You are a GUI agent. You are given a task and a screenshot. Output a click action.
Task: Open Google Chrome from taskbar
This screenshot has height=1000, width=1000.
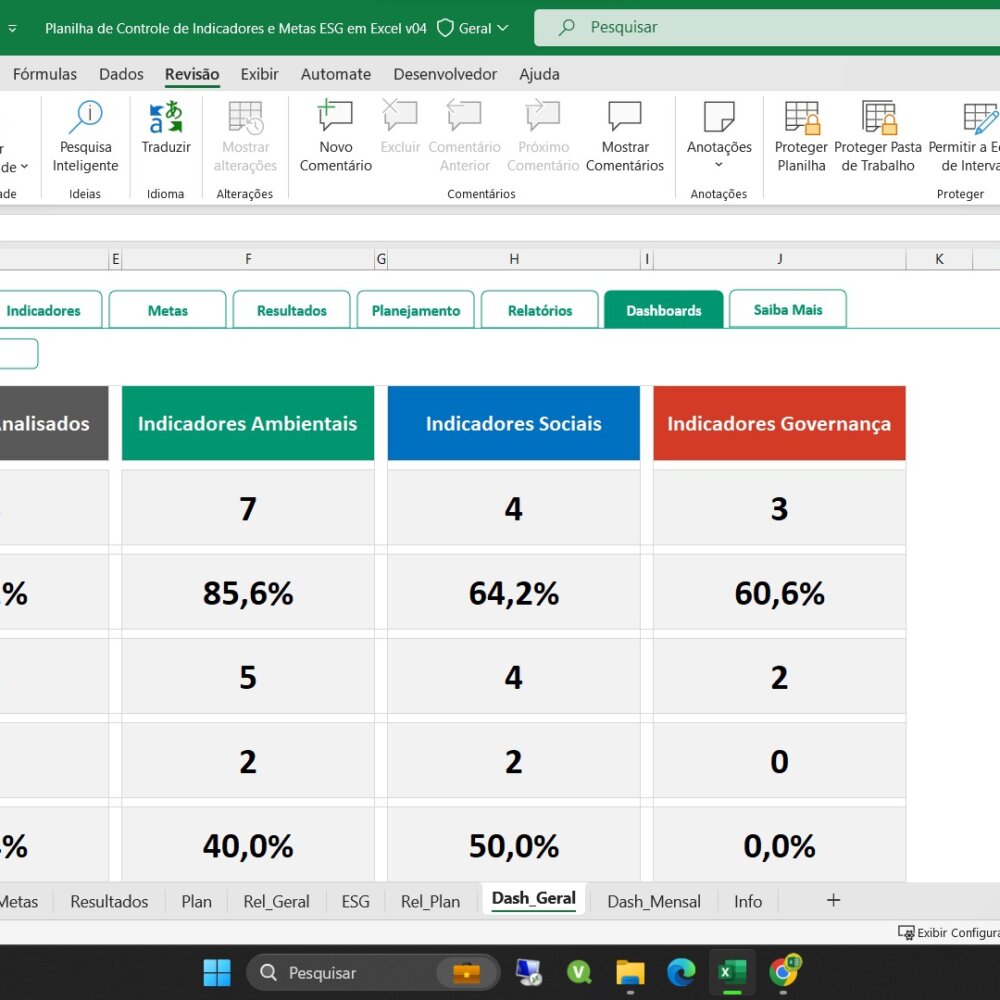[x=784, y=971]
